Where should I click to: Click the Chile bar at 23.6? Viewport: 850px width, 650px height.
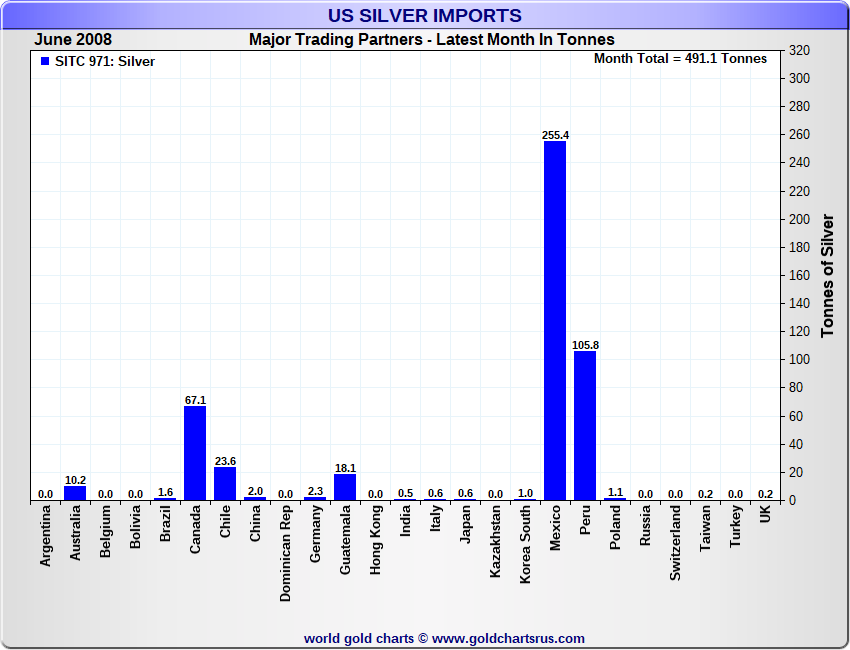[225, 484]
